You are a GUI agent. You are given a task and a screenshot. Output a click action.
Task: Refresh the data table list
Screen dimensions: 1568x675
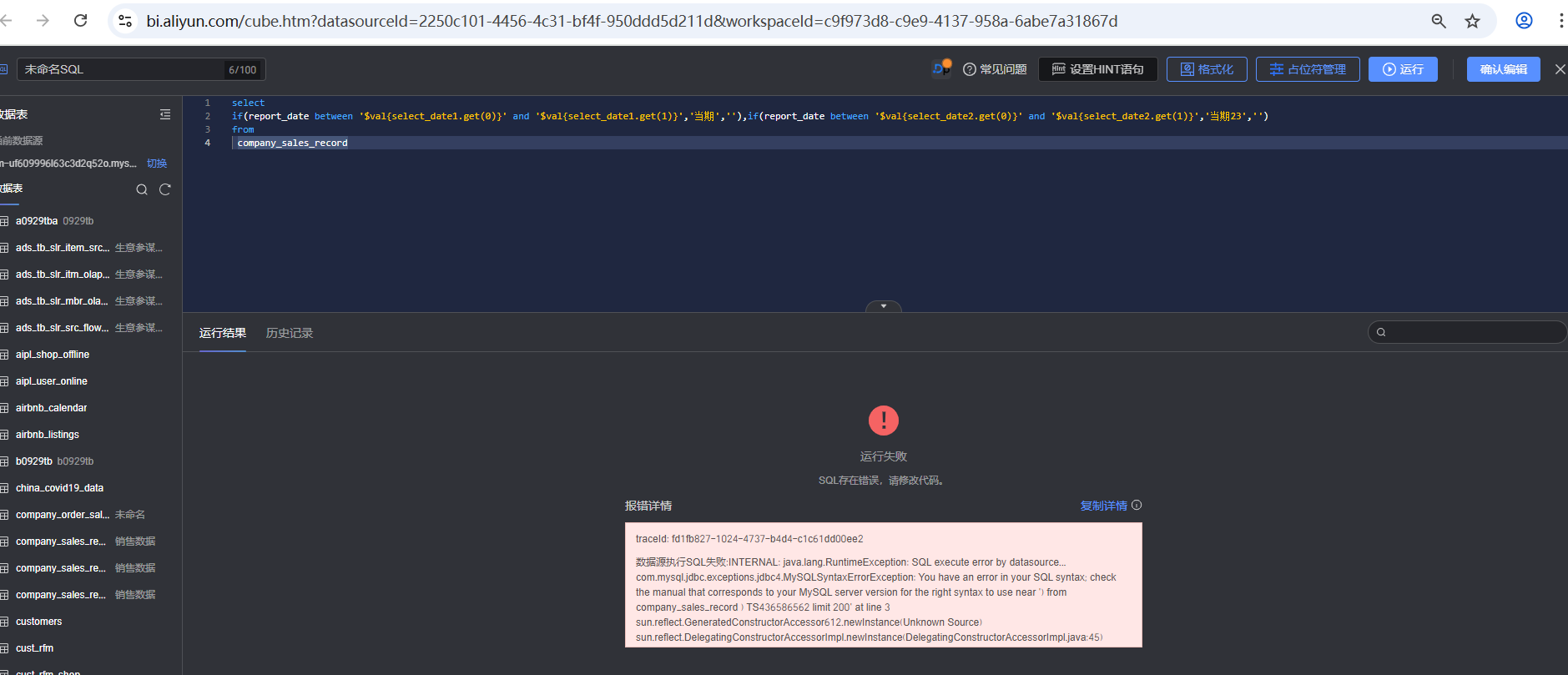pyautogui.click(x=165, y=189)
